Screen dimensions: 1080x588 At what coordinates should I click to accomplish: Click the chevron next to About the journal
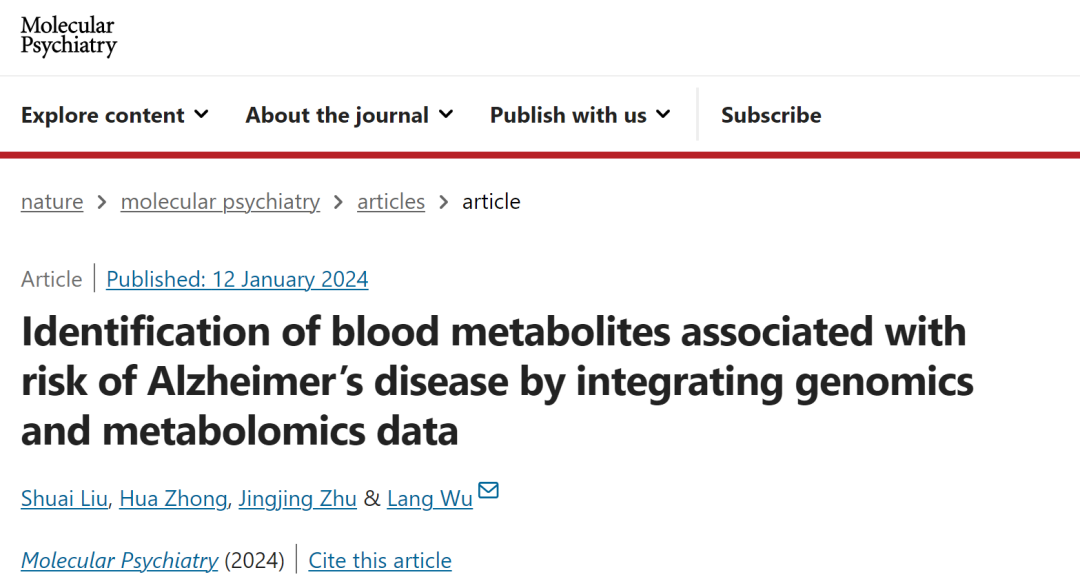click(x=446, y=114)
